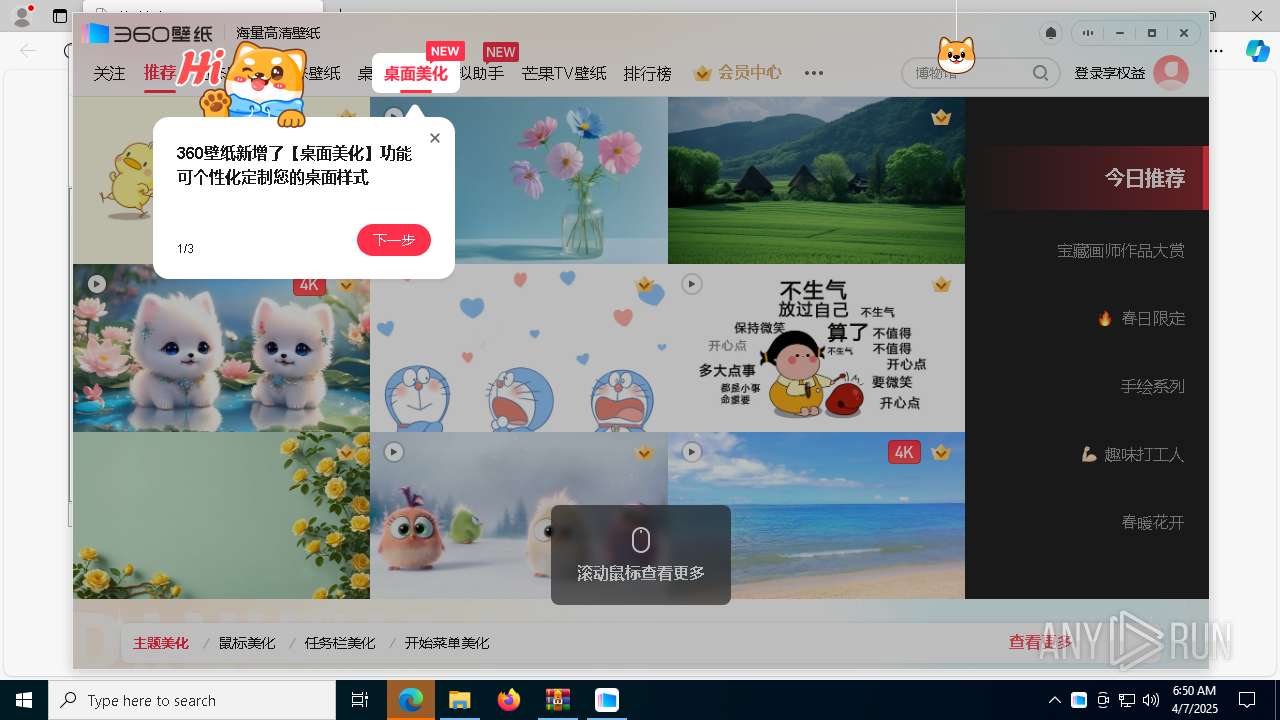The image size is (1280, 720).
Task: Switch to the 推荐 tab
Action: (160, 73)
